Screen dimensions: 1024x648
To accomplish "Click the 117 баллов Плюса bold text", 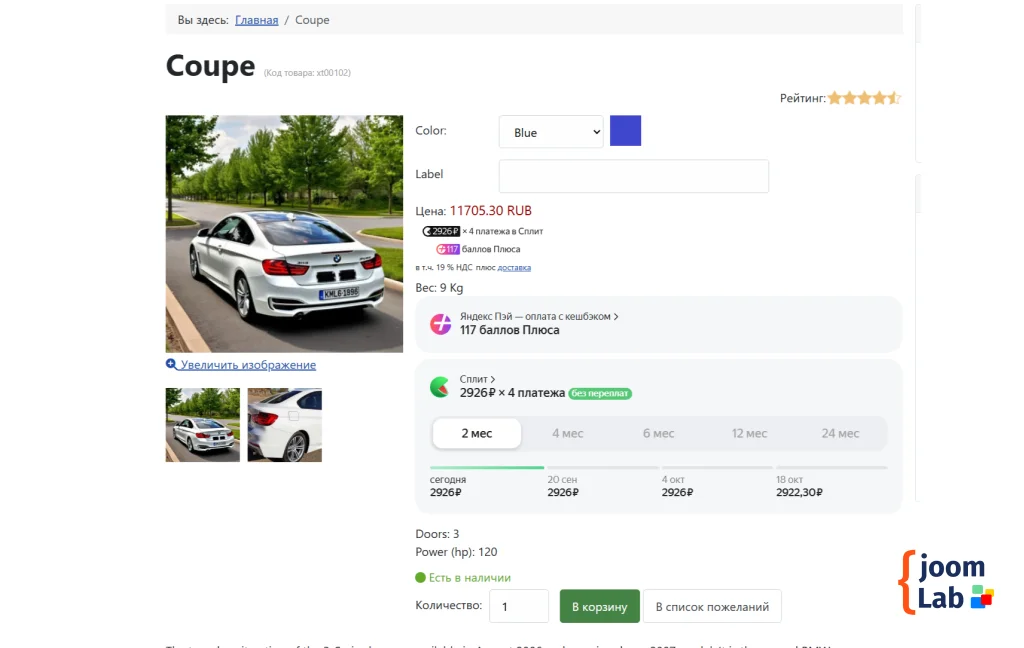I will coord(509,330).
